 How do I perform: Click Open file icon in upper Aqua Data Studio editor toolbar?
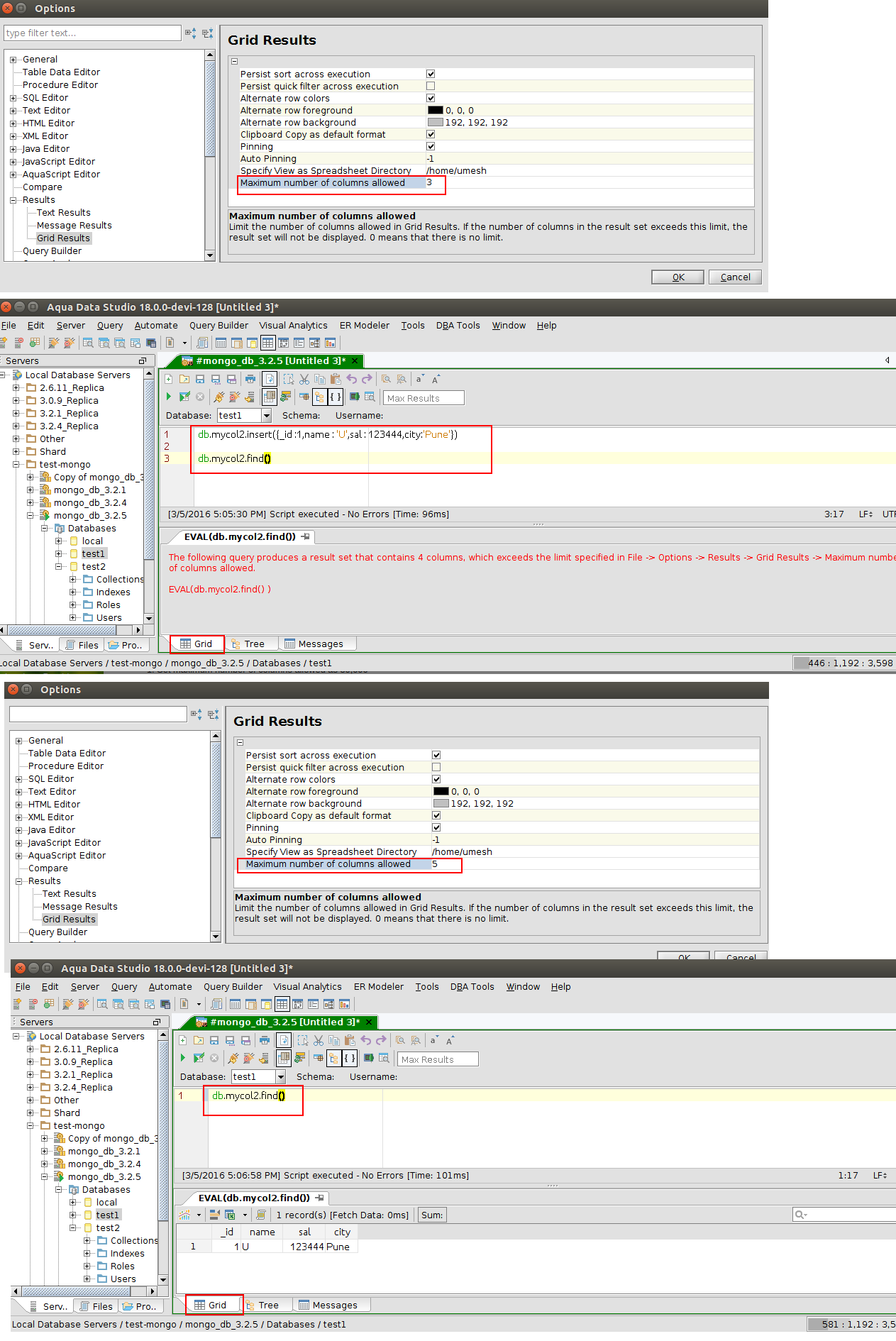184,380
